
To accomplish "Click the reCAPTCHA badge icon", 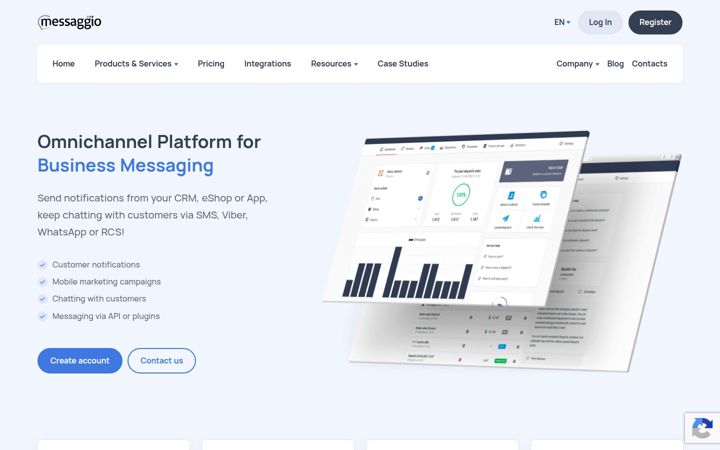I will (x=702, y=428).
